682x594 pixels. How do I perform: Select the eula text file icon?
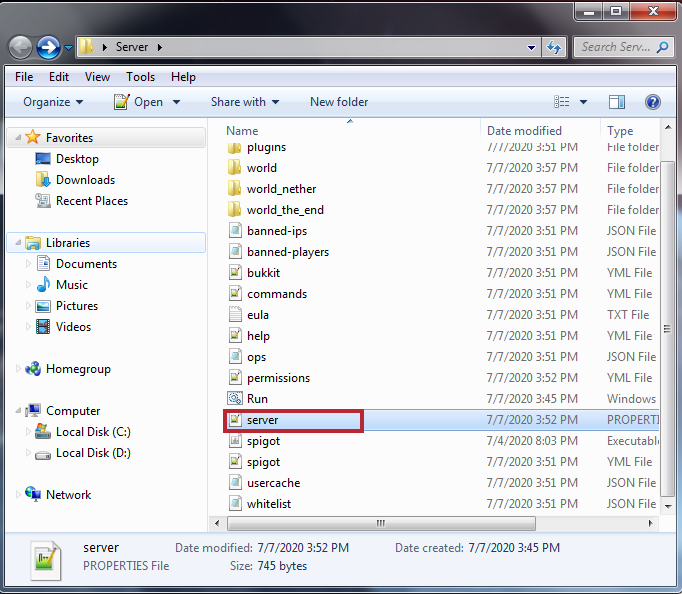coord(235,314)
